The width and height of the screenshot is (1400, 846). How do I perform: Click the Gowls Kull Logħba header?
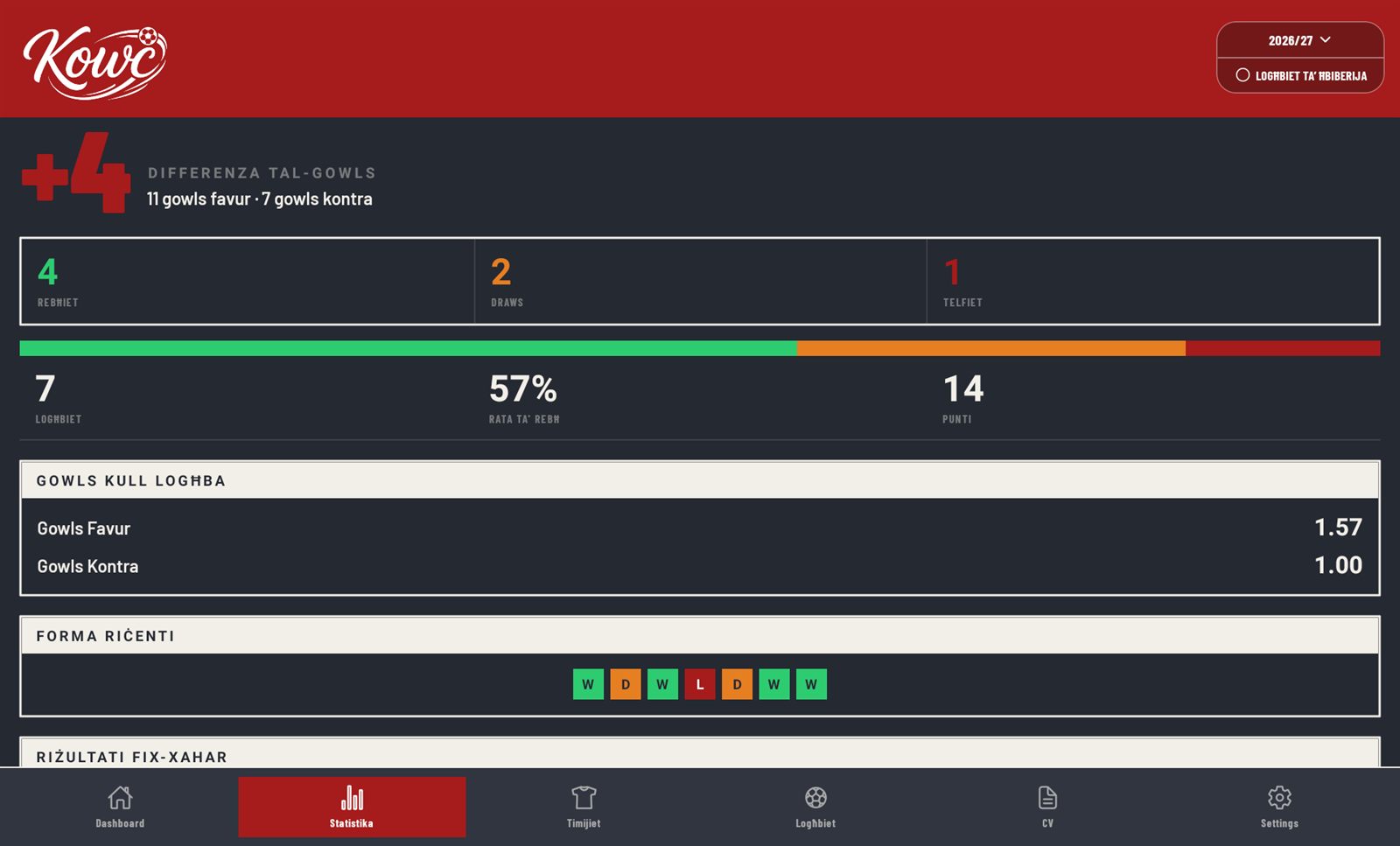tap(700, 480)
